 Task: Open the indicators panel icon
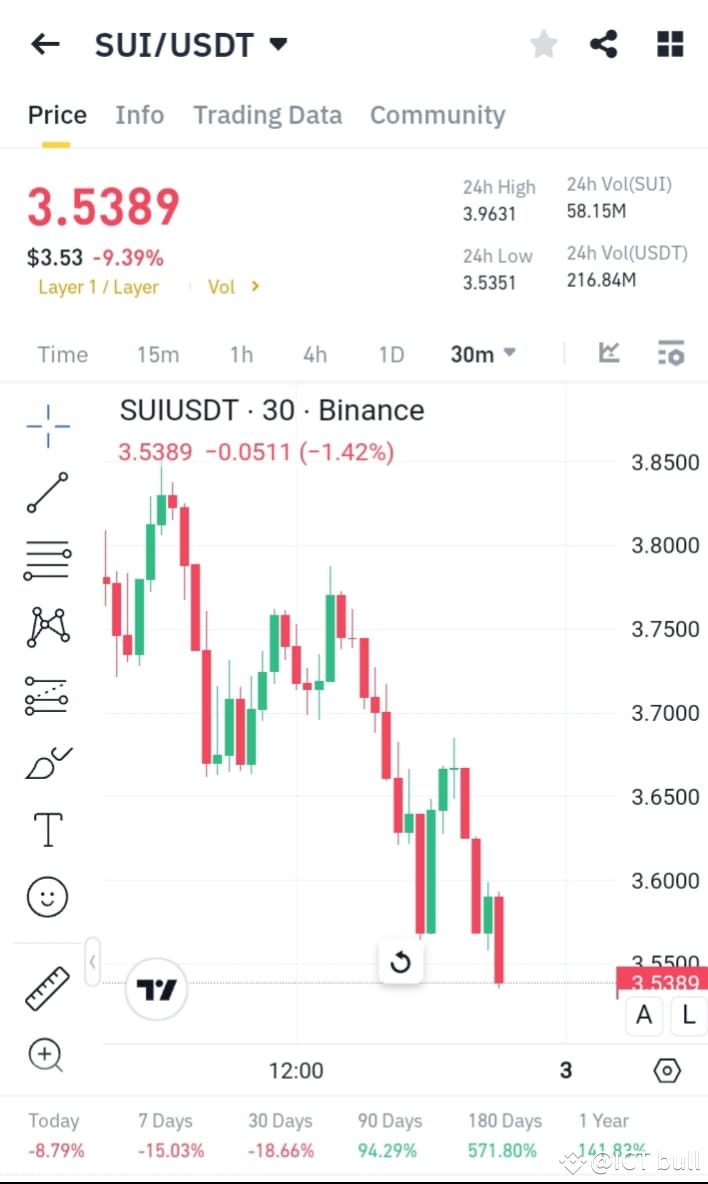(x=671, y=353)
